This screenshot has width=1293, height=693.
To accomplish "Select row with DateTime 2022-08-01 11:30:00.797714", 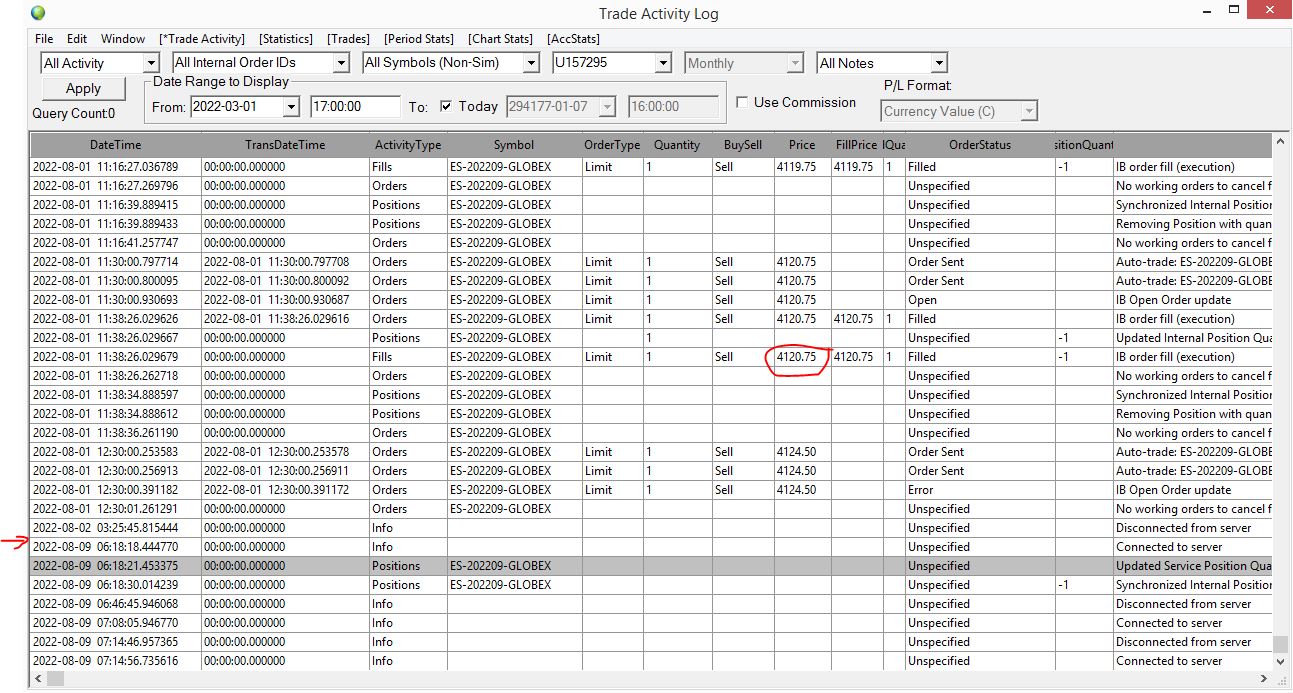I will pyautogui.click(x=651, y=262).
